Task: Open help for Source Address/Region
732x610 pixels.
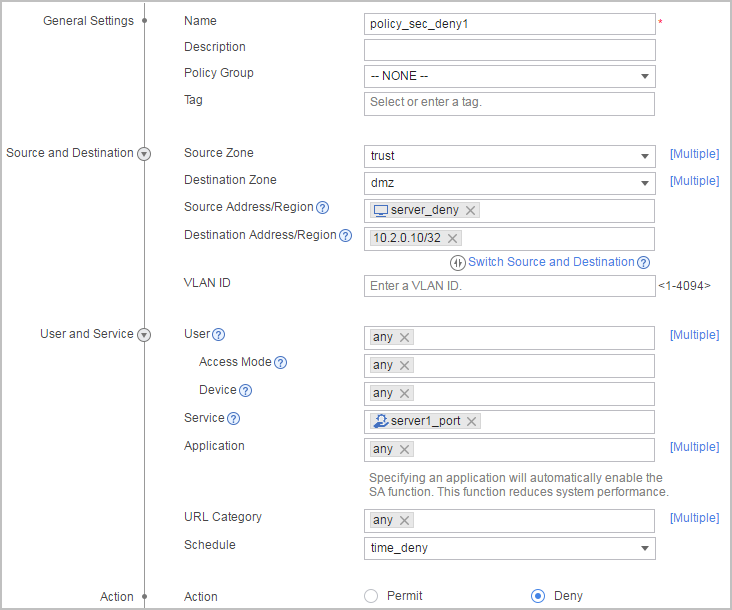Action: pyautogui.click(x=322, y=208)
